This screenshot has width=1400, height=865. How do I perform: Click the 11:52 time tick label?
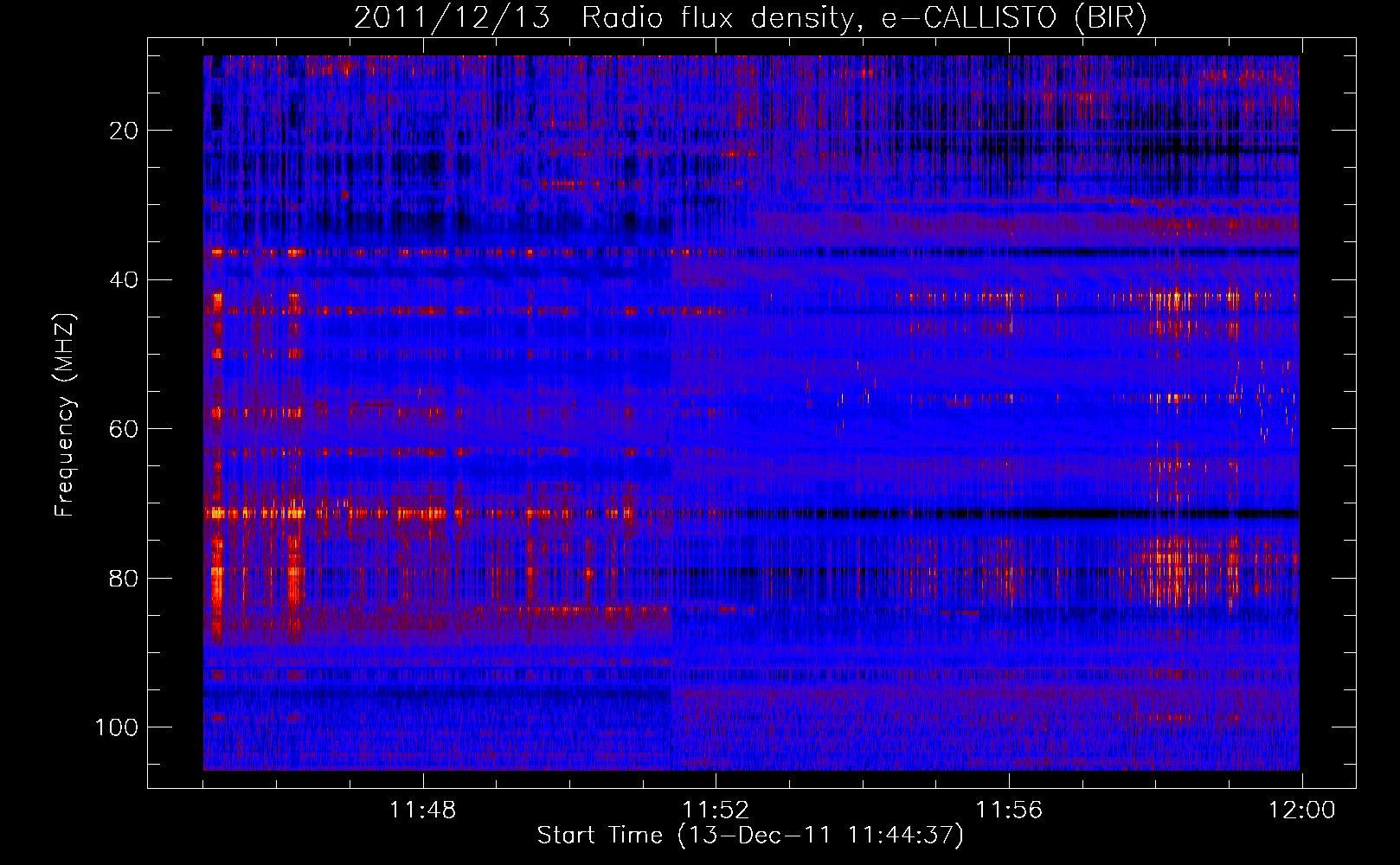[716, 810]
